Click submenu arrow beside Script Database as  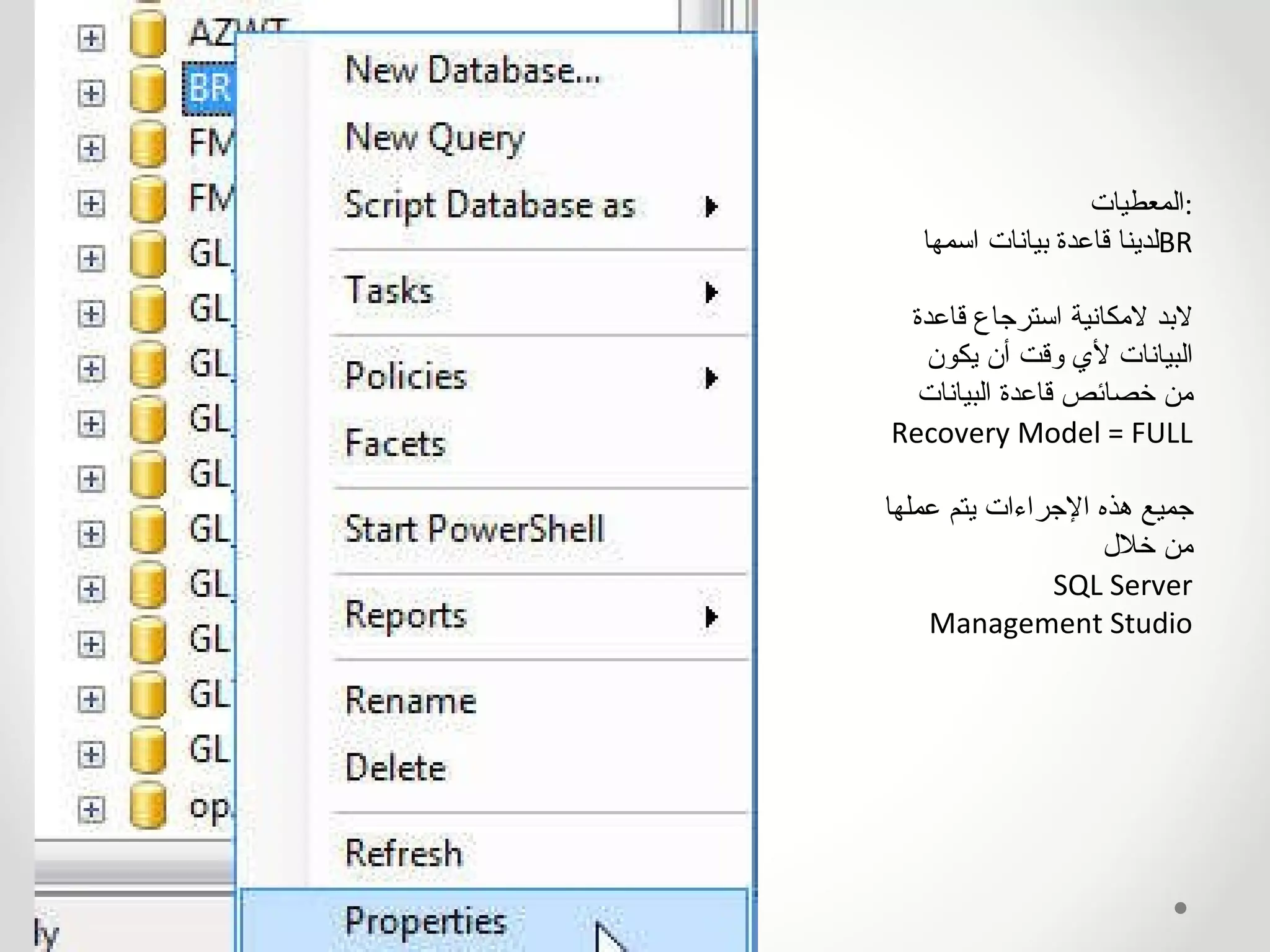tap(711, 206)
